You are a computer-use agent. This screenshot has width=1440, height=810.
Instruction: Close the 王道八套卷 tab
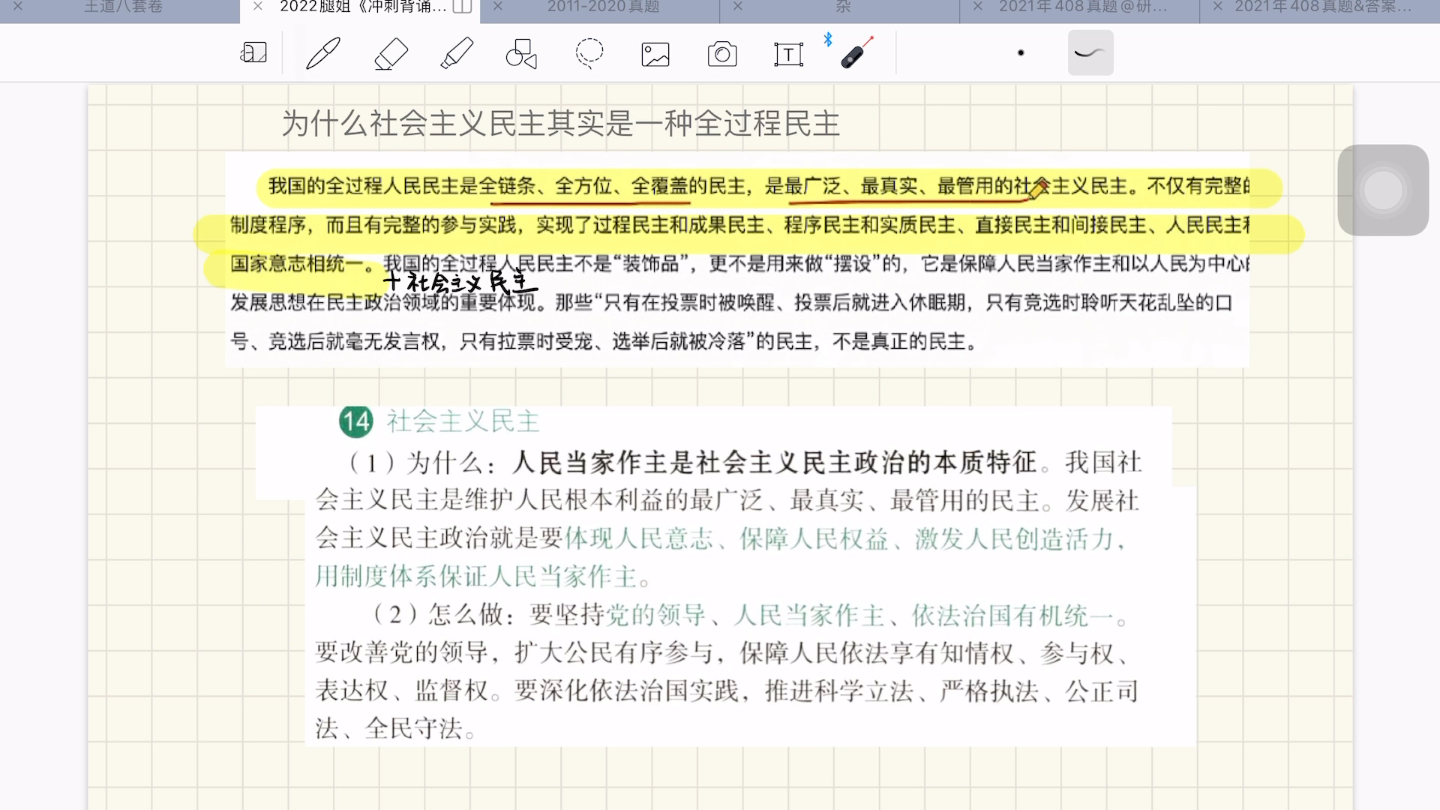click(x=18, y=7)
